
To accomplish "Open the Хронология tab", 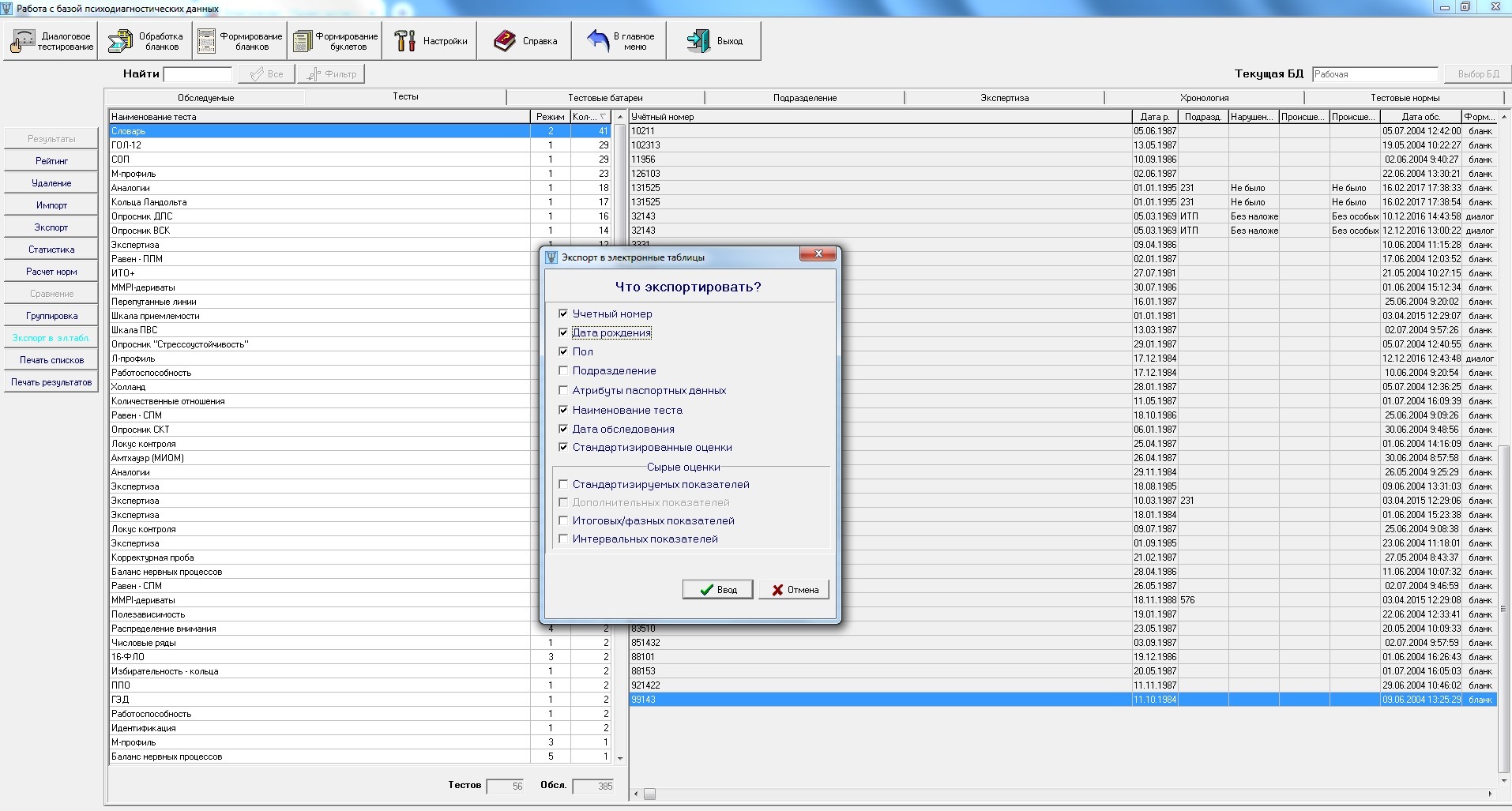I will (x=1204, y=98).
